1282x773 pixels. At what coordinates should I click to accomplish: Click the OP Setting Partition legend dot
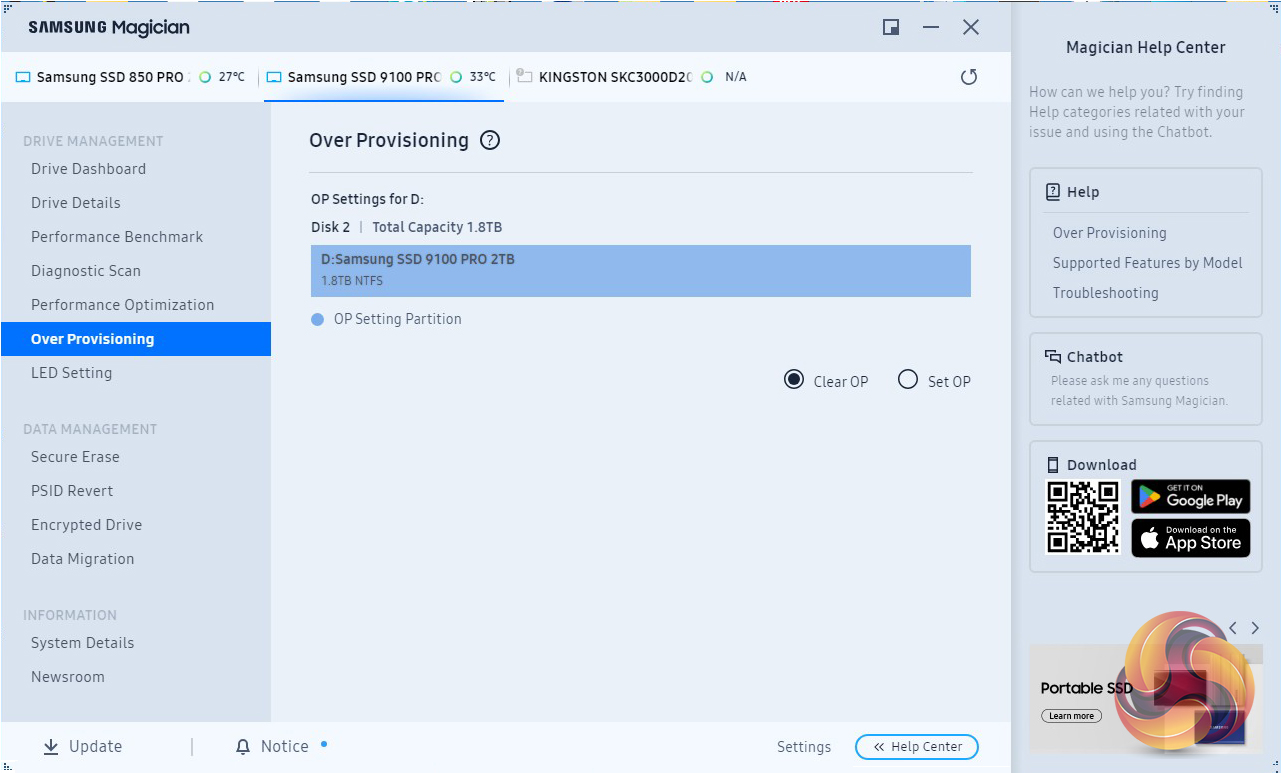point(318,320)
